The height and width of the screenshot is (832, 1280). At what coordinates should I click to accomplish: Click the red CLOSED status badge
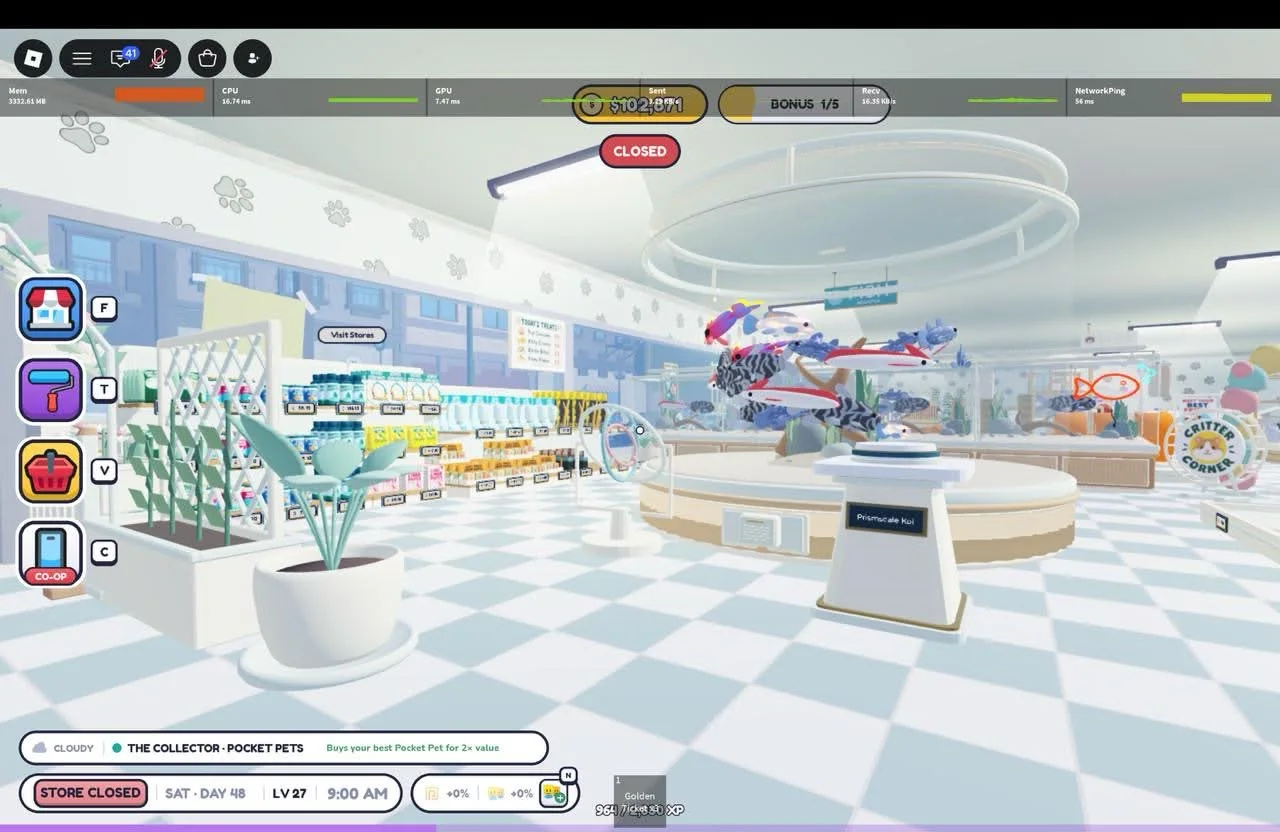pos(640,151)
